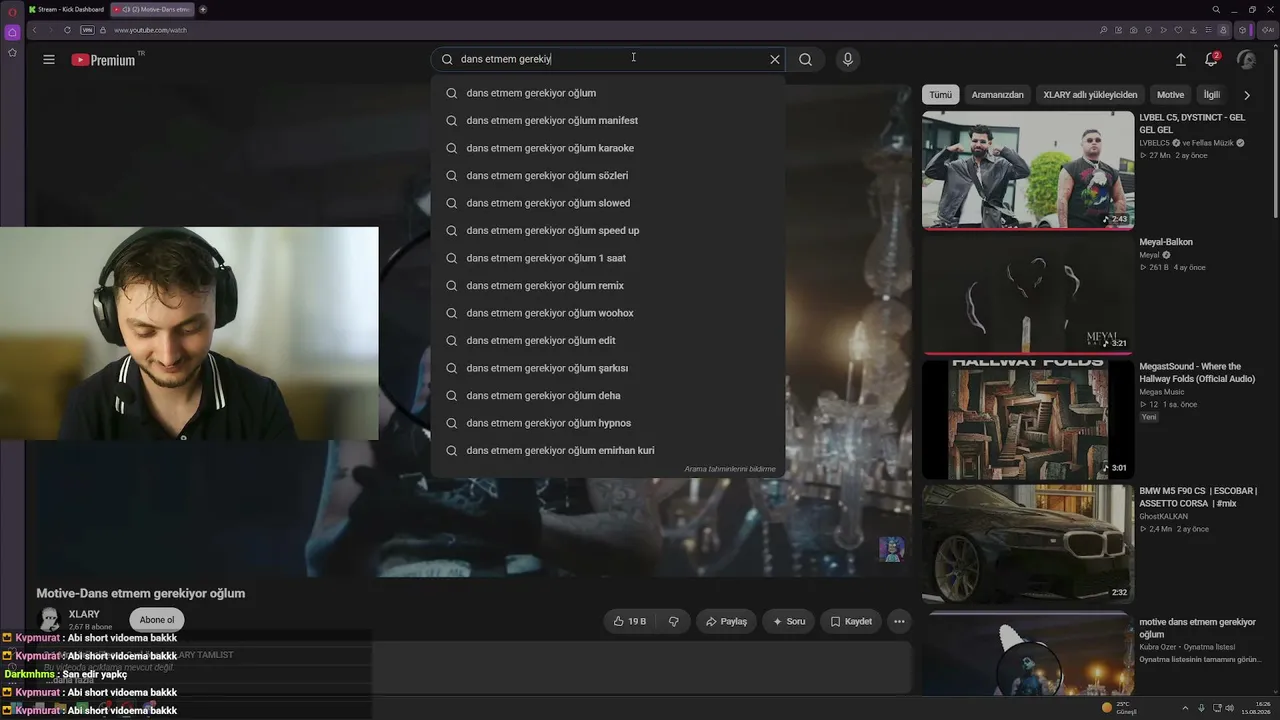The height and width of the screenshot is (720, 1280).
Task: Choose suggestion ending in "hypnos"
Action: click(x=608, y=423)
